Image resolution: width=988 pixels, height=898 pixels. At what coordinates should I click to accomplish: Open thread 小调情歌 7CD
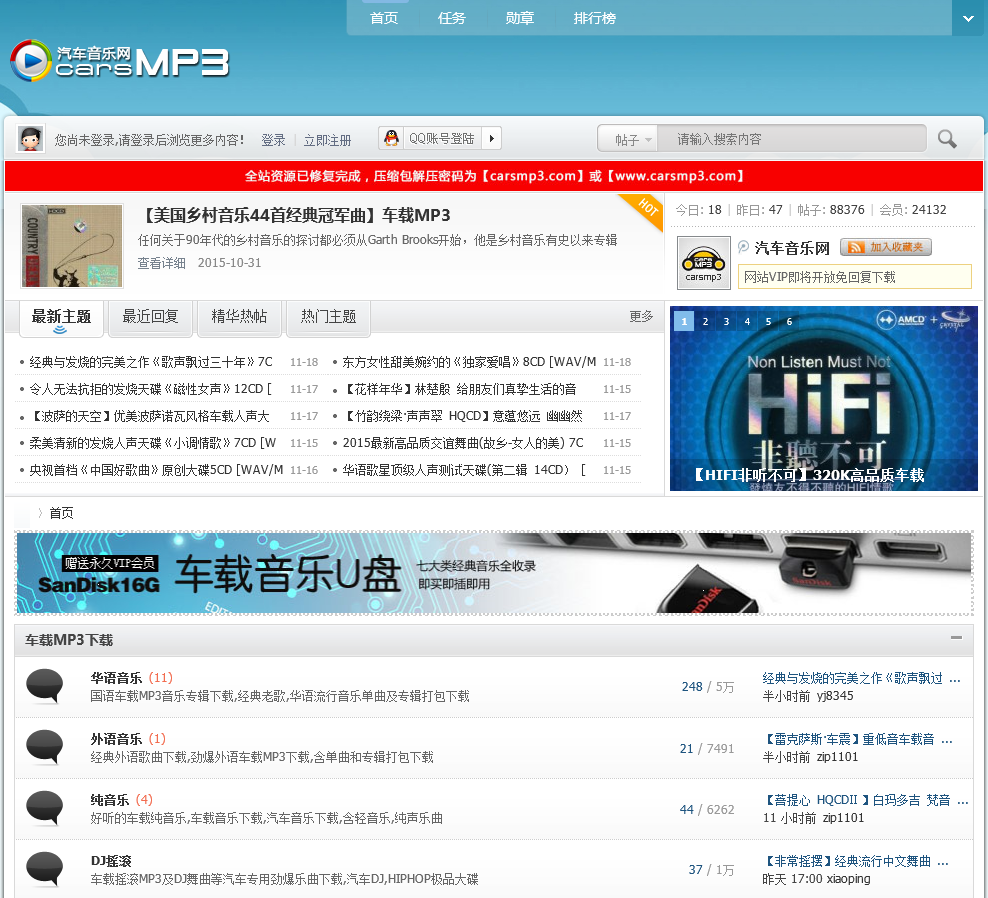tap(152, 443)
